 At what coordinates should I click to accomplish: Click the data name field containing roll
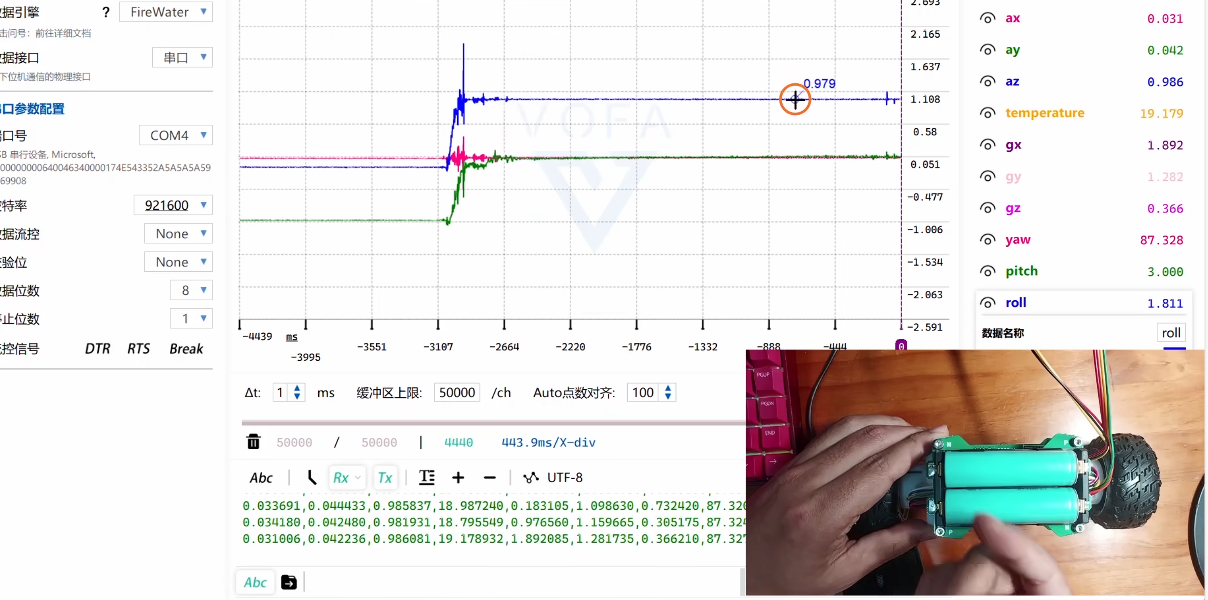tap(1171, 333)
